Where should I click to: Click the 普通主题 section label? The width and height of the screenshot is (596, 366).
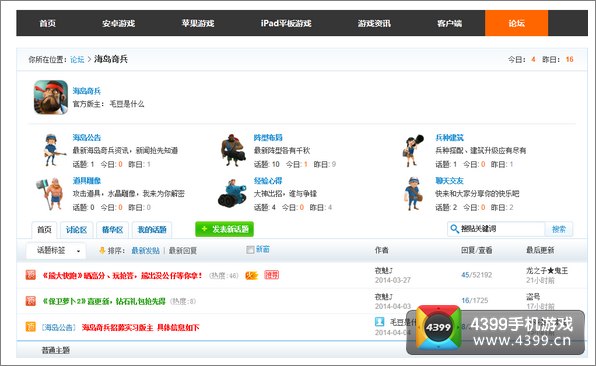click(x=55, y=350)
